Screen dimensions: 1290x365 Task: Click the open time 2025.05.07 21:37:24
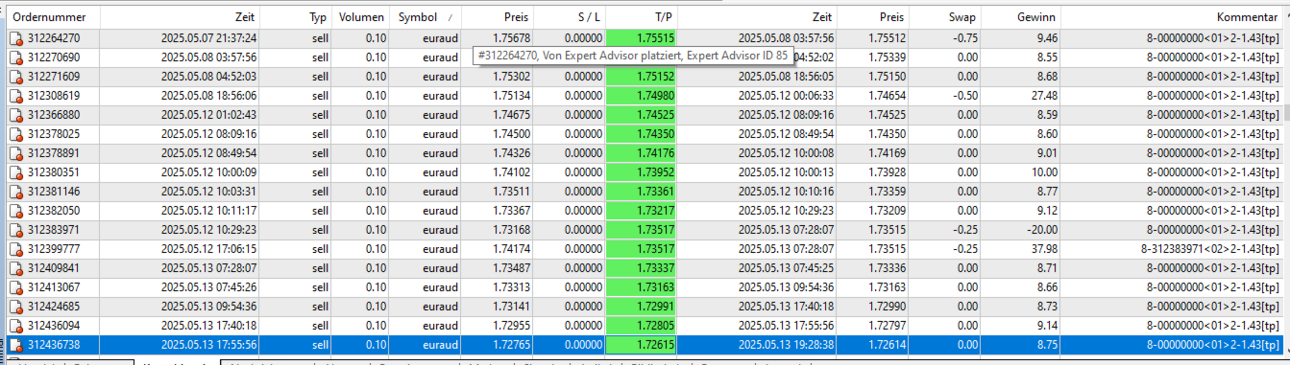click(209, 39)
